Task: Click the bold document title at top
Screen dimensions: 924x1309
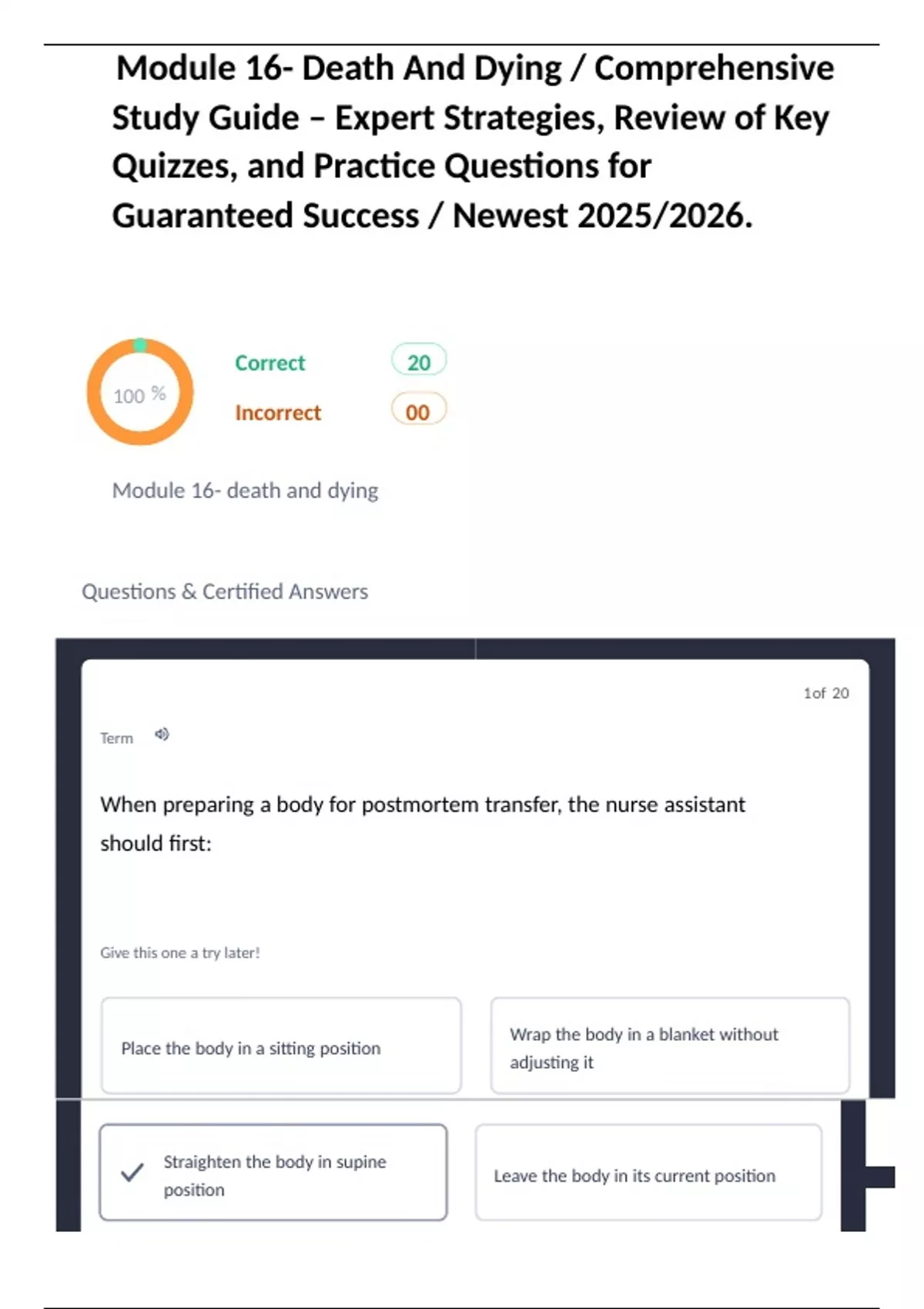Action: click(471, 142)
